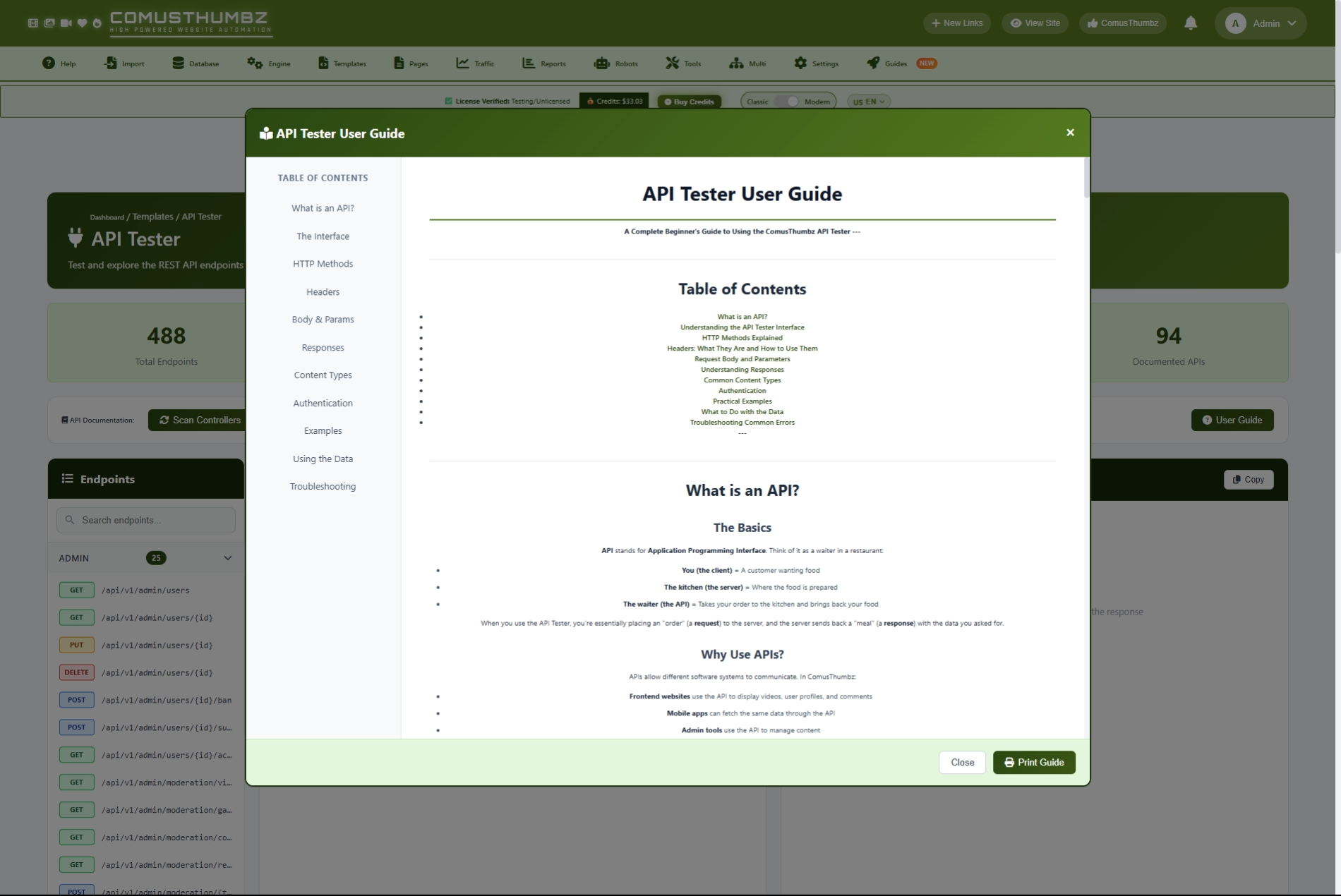Click the Print Guide button

[x=1033, y=762]
